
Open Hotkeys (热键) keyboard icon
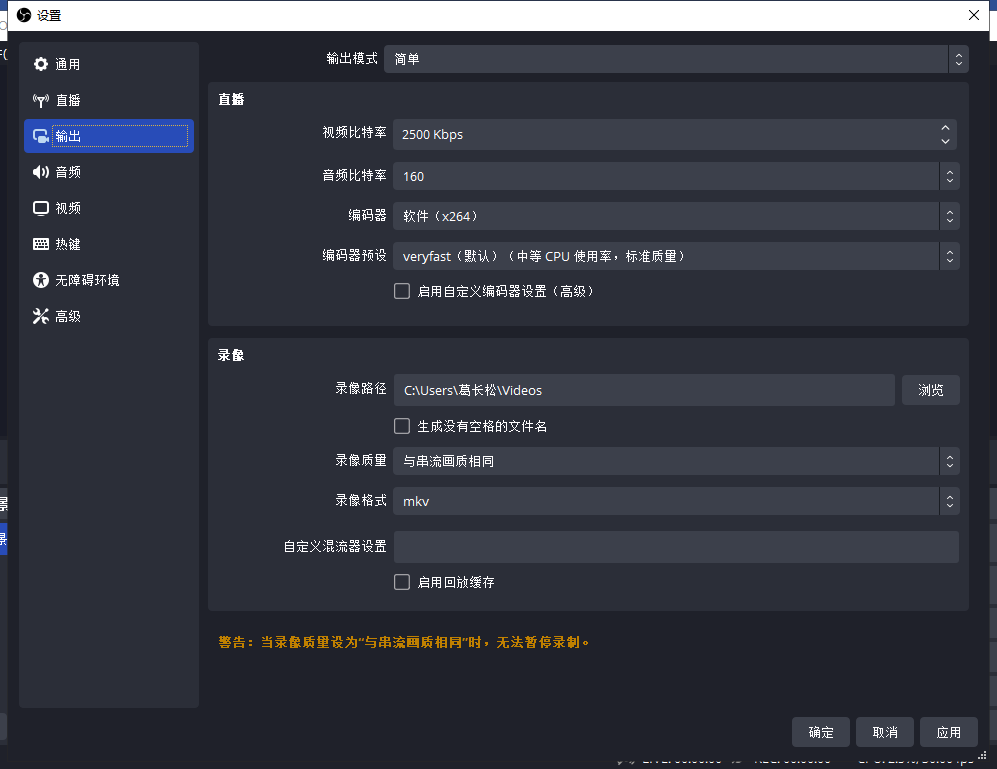[41, 244]
